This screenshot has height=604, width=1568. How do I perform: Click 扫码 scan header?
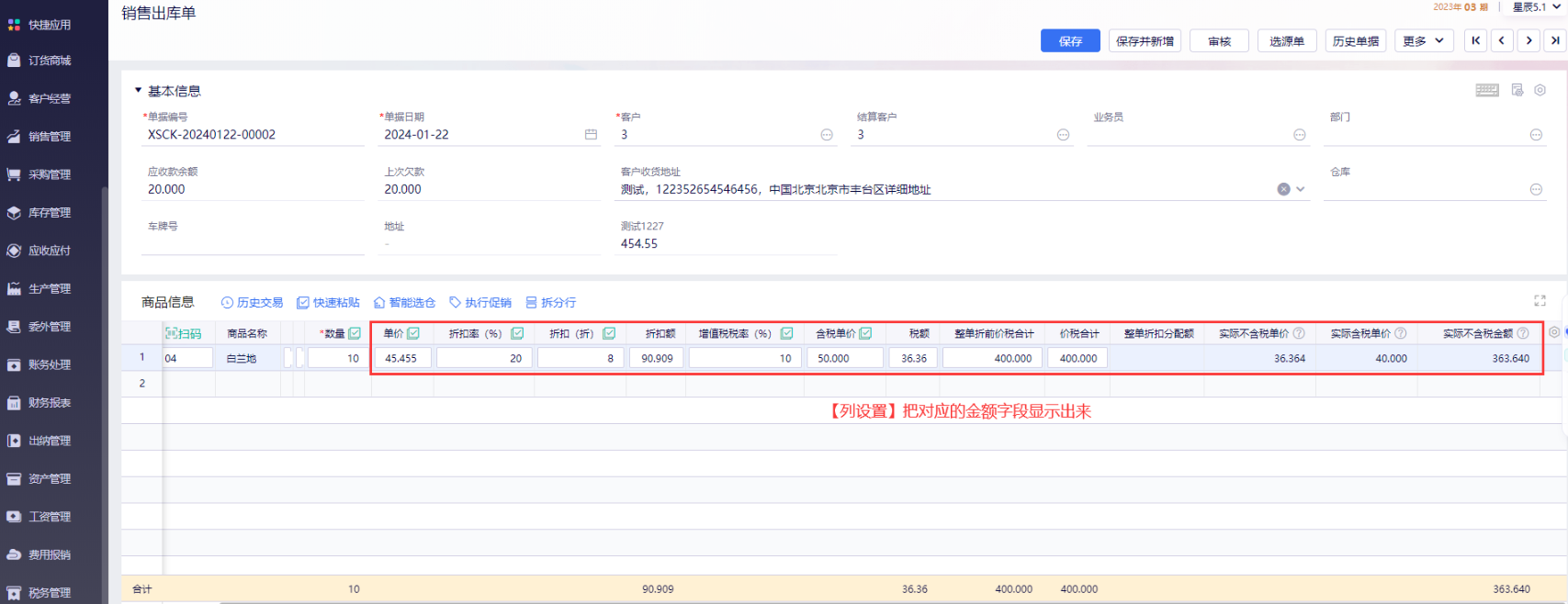183,333
